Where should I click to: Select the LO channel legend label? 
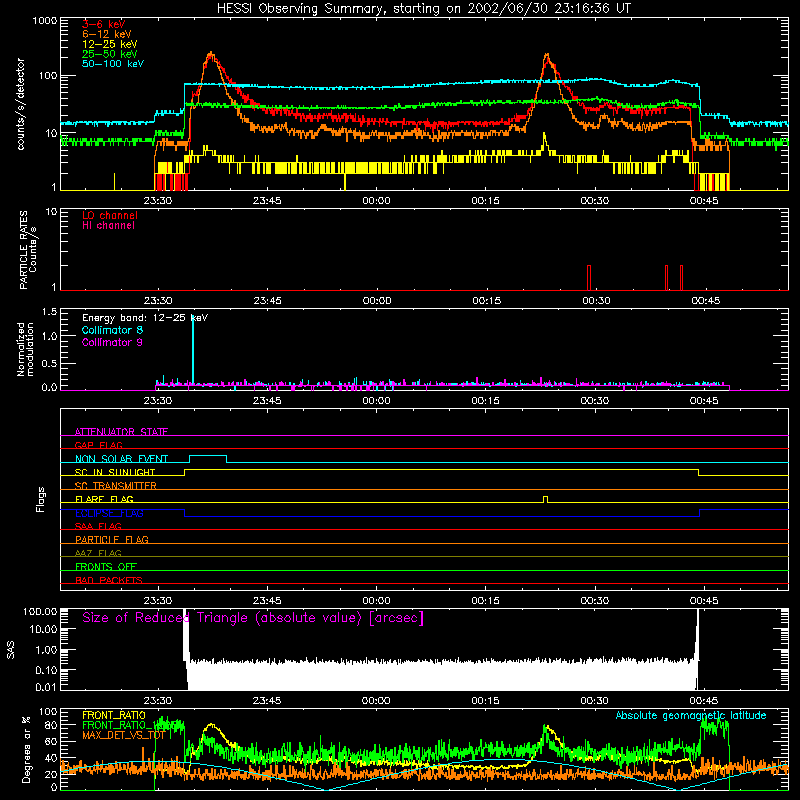click(x=110, y=215)
